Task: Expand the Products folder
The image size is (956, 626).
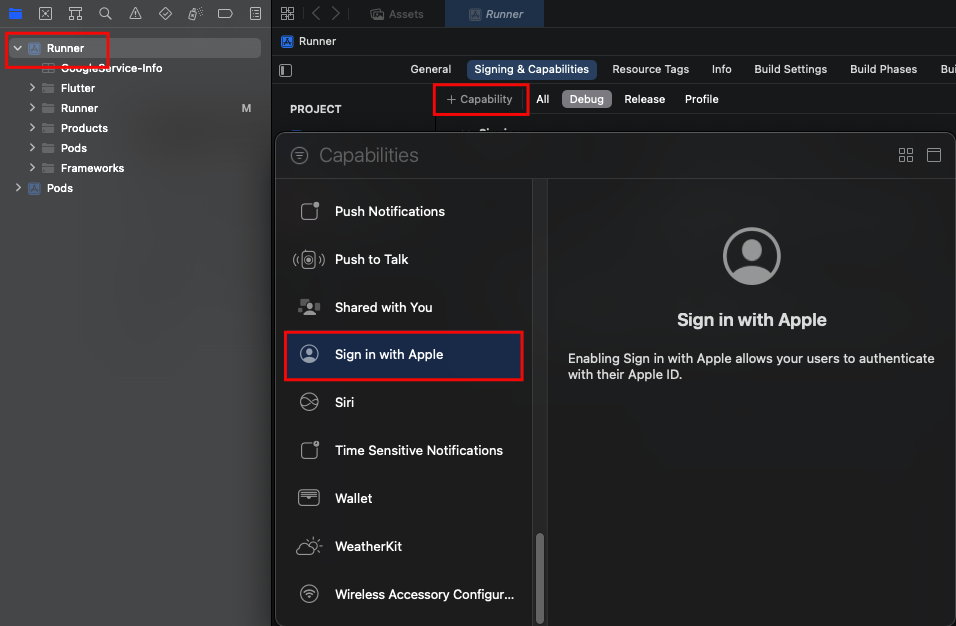Action: click(x=32, y=128)
